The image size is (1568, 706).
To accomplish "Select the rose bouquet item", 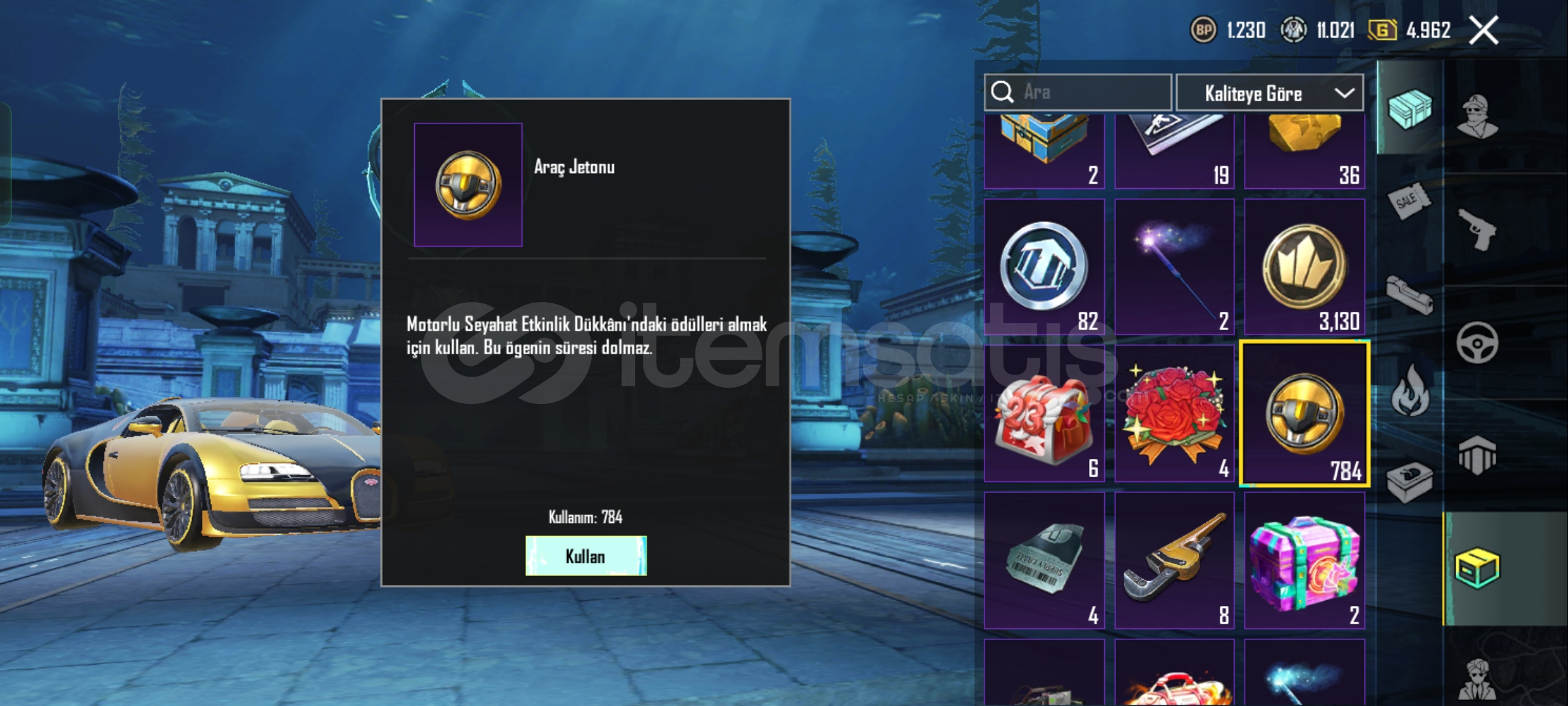I will point(1174,414).
